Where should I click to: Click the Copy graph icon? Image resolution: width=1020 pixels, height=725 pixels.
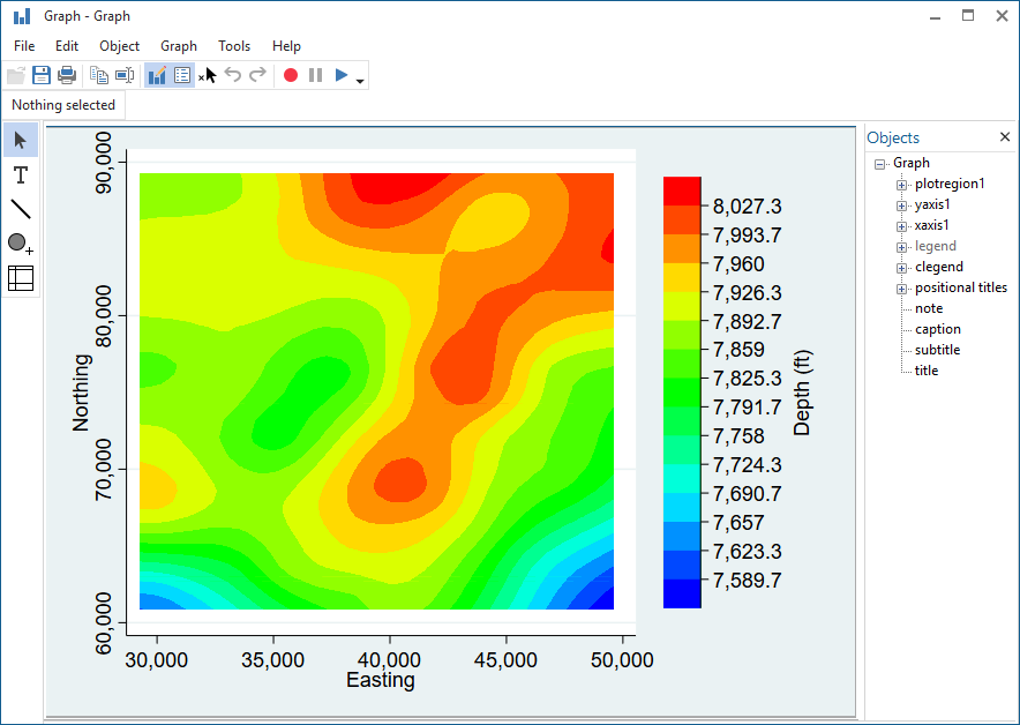pyautogui.click(x=99, y=75)
